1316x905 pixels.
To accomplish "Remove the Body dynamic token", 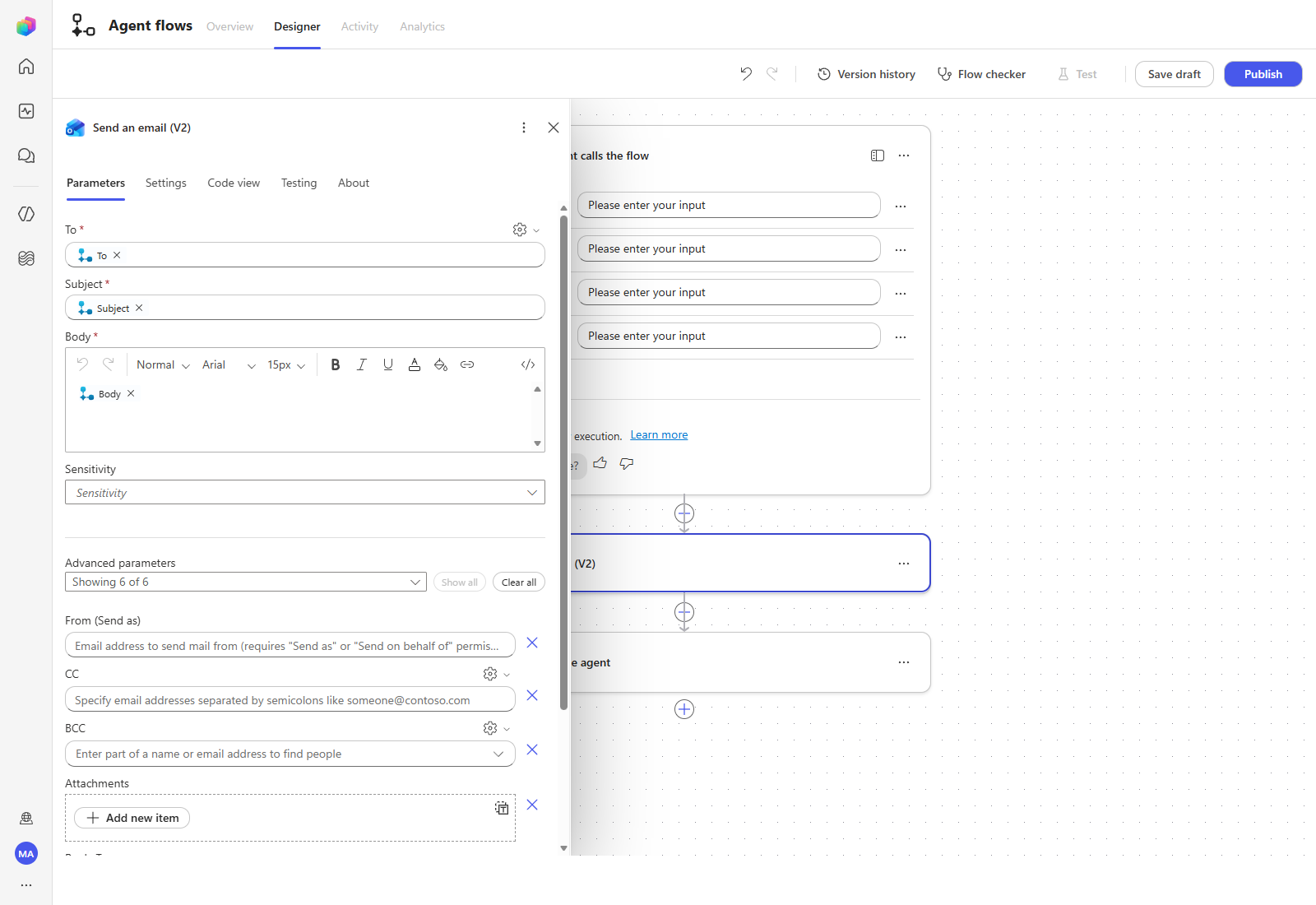I will point(131,393).
